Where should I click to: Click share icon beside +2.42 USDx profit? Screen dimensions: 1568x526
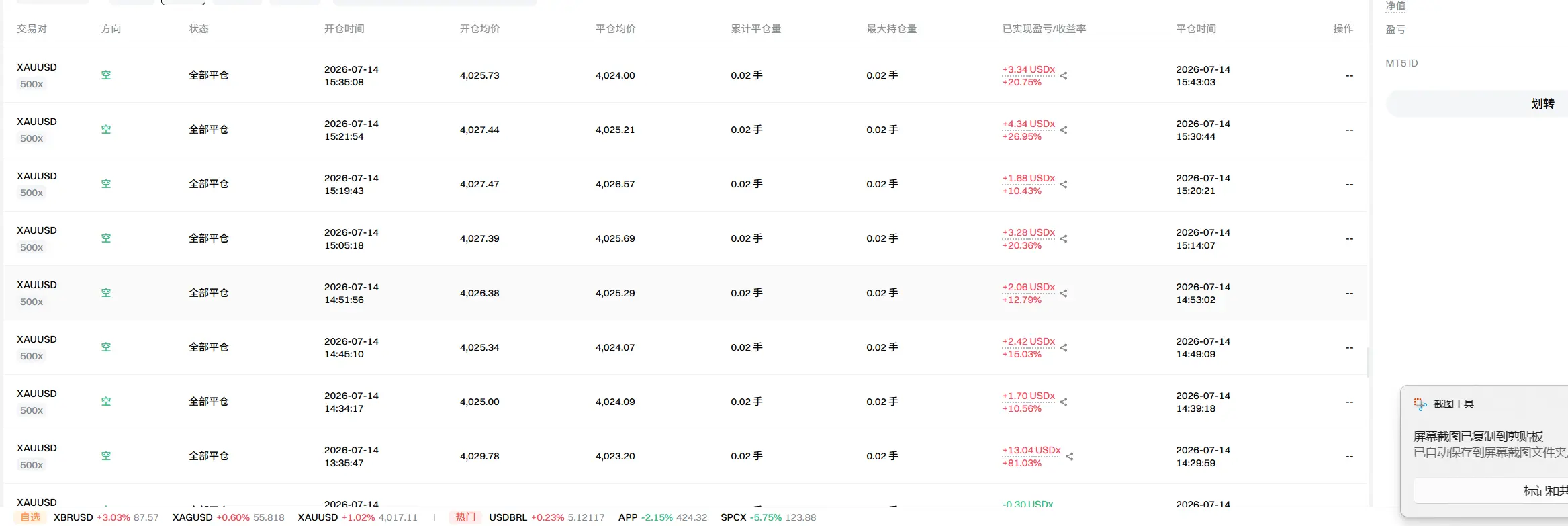[1064, 347]
